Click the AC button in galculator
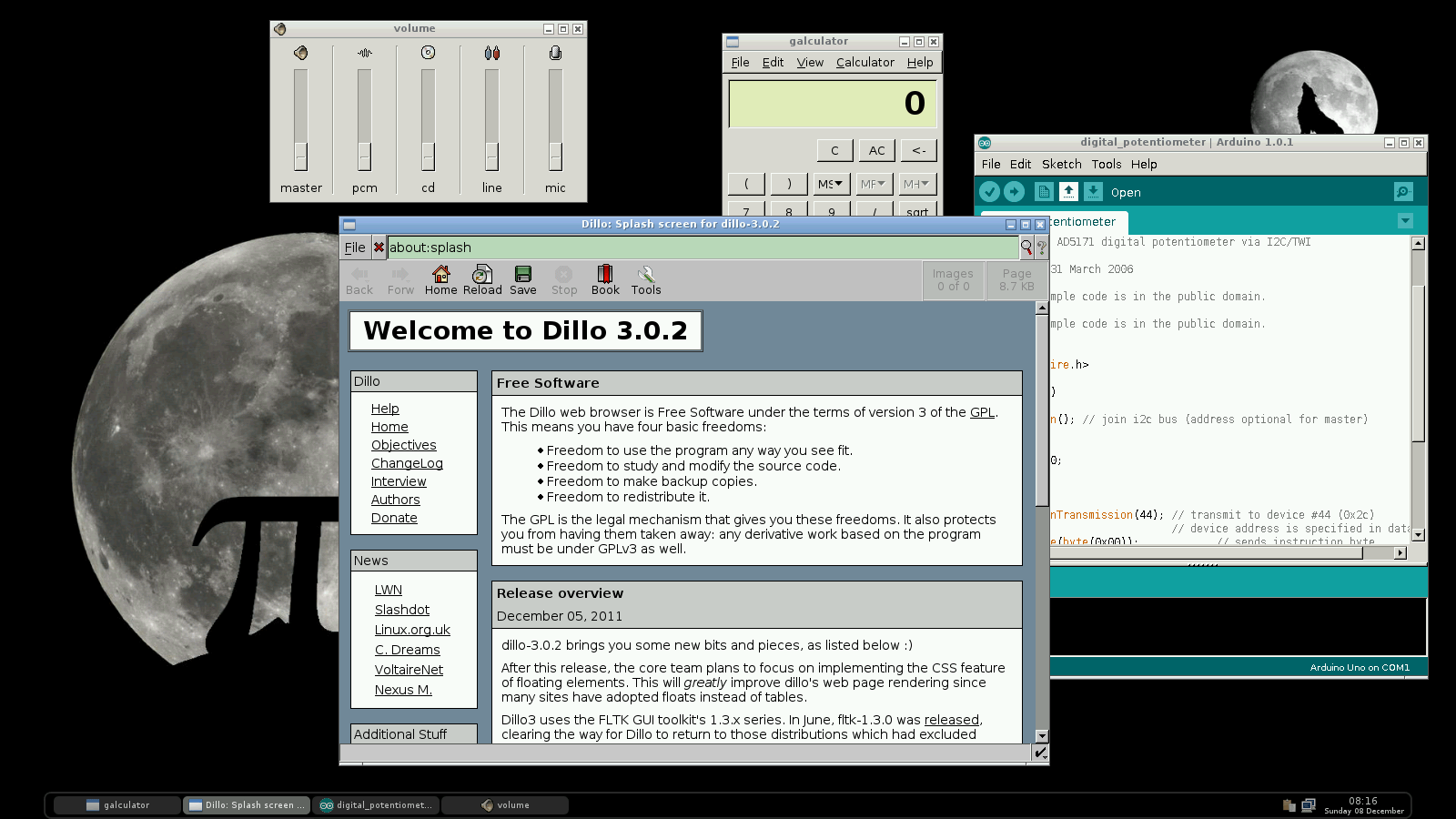Viewport: 1456px width, 819px height. pos(877,150)
